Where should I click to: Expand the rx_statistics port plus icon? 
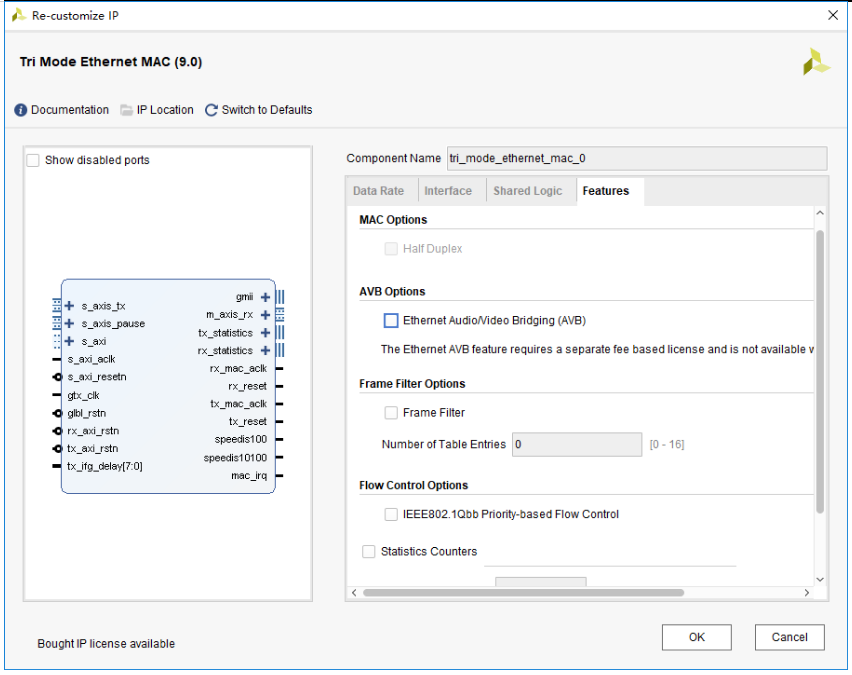coord(265,351)
